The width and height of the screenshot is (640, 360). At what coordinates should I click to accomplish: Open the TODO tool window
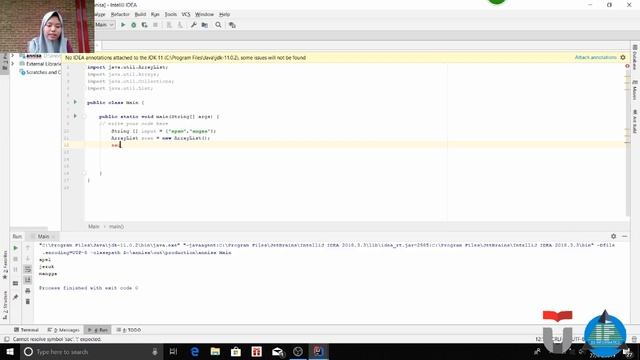tap(129, 330)
